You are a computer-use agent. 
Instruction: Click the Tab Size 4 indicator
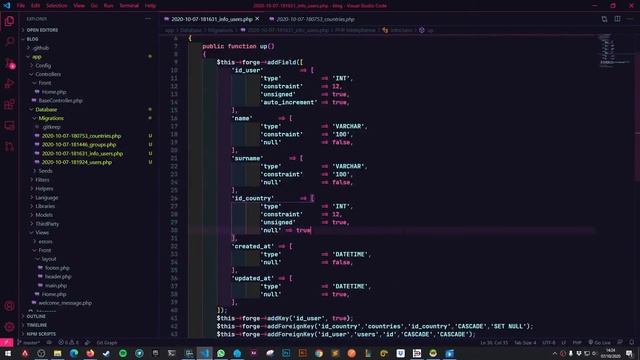(x=525, y=342)
